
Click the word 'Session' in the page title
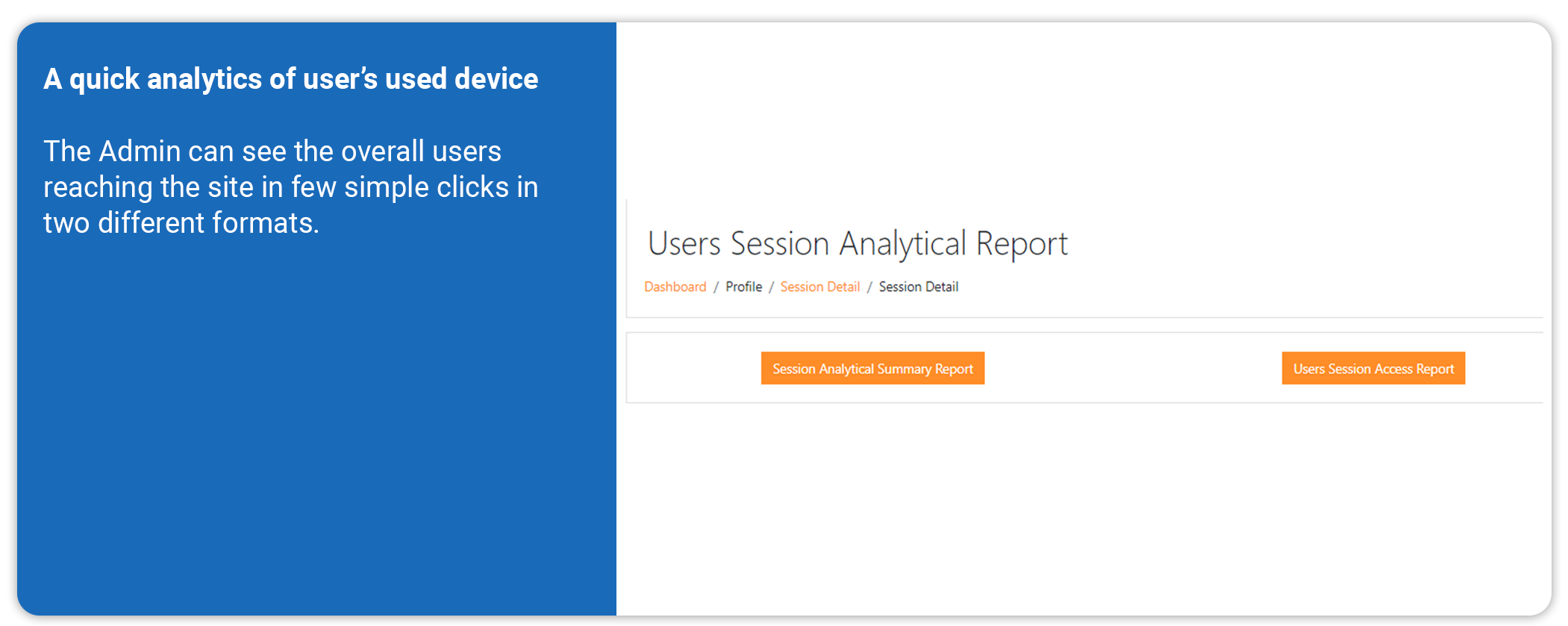[780, 244]
